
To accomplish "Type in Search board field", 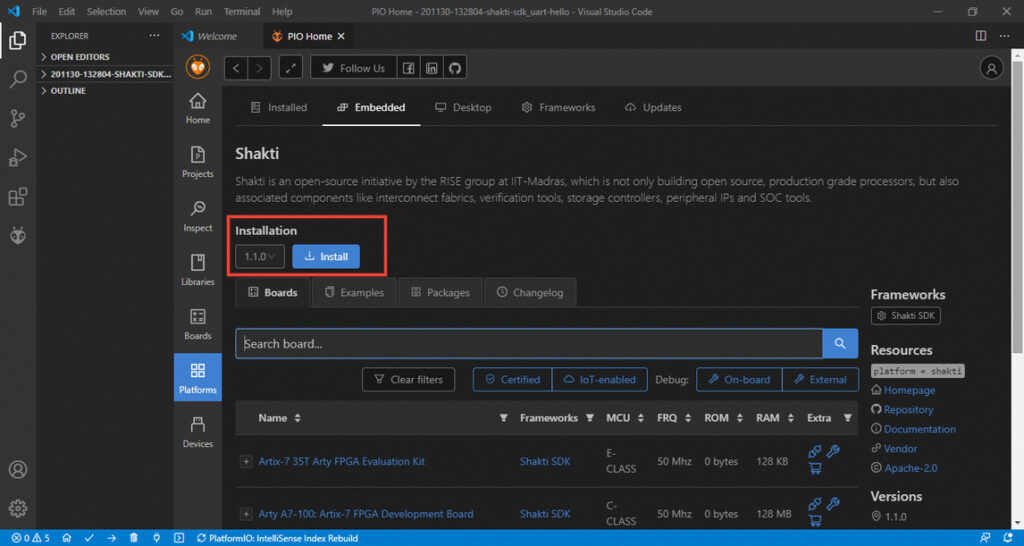I will [x=529, y=344].
